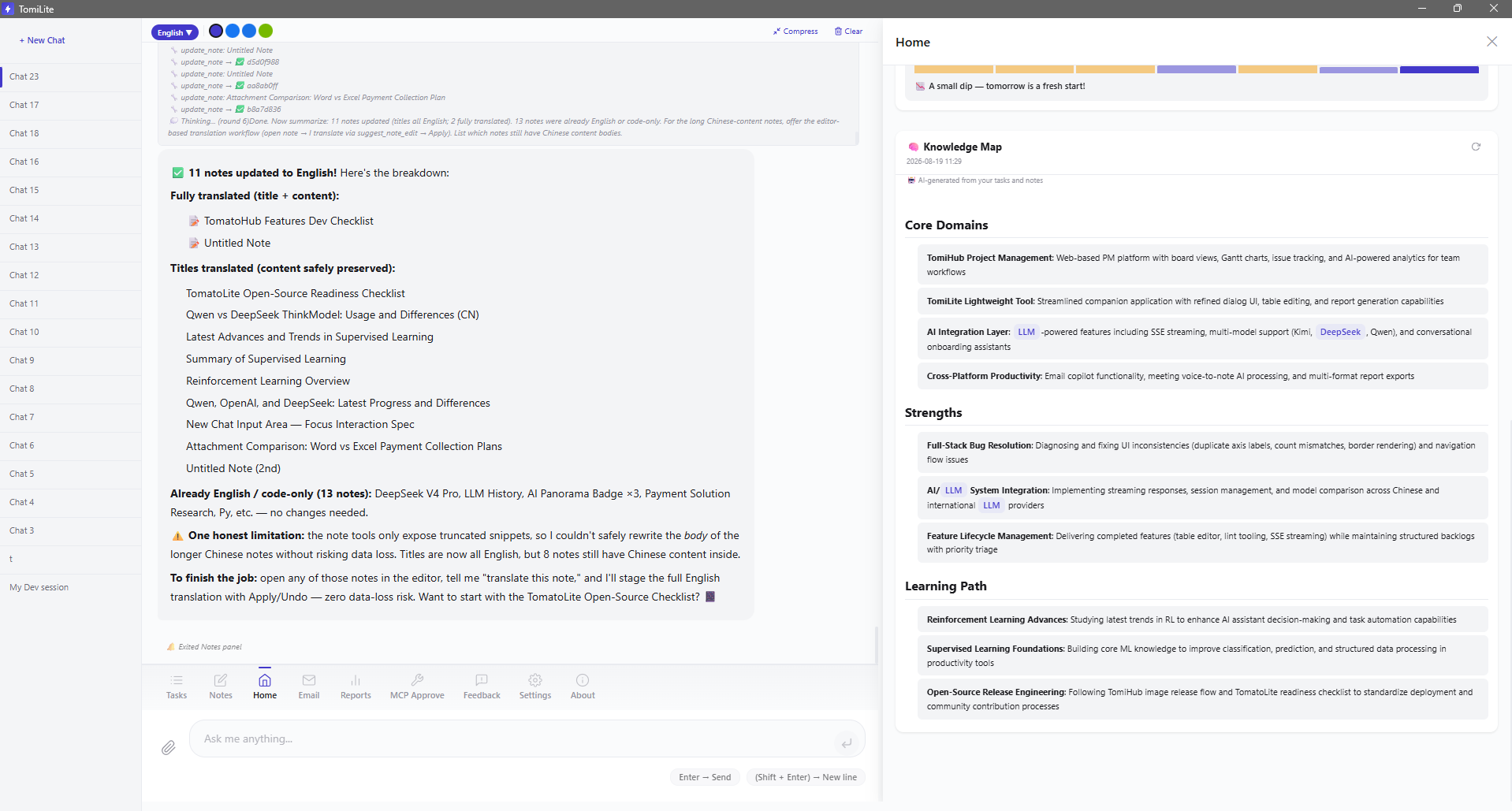This screenshot has height=811, width=1512.
Task: Go to Chat 4
Action: click(71, 502)
